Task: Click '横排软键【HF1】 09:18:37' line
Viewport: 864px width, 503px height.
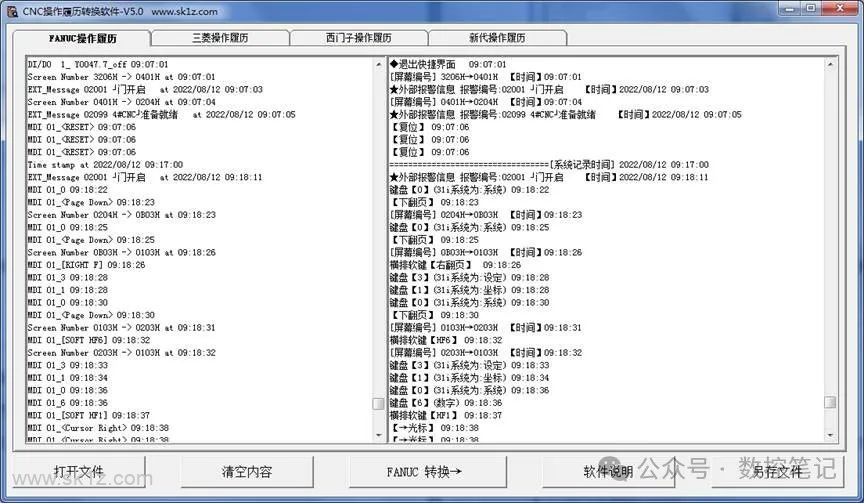Action: (x=446, y=415)
